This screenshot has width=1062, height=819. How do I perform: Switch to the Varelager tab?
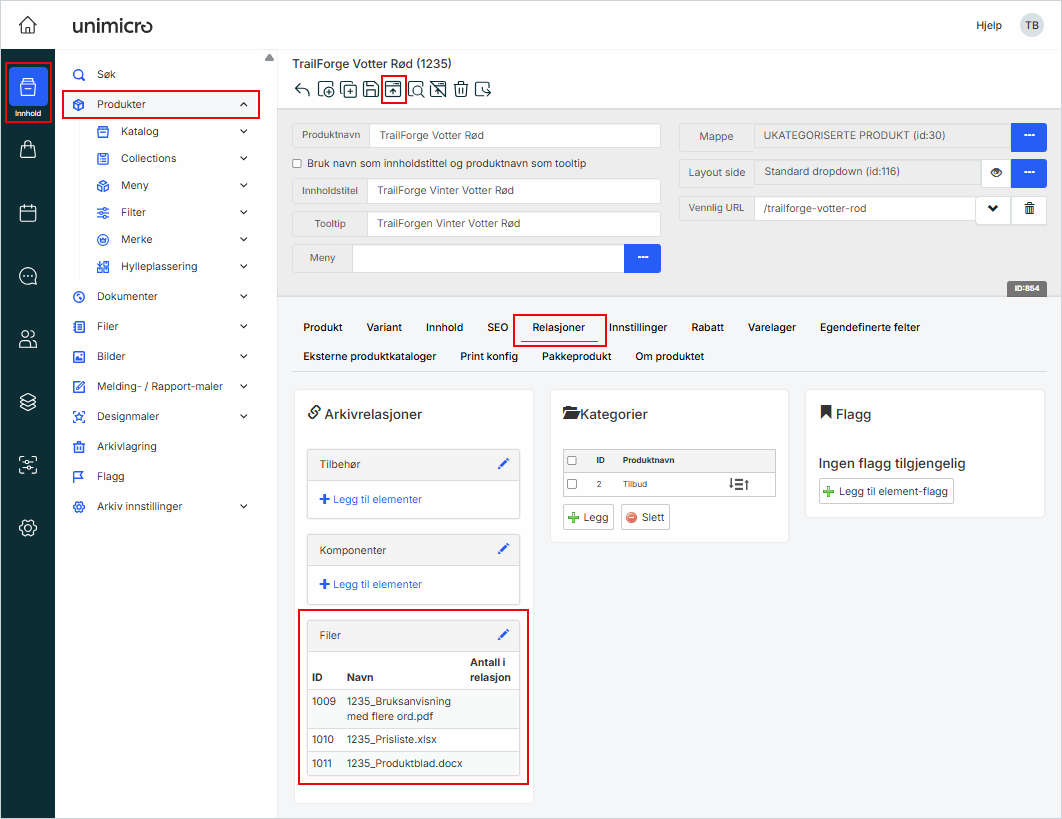pos(772,327)
